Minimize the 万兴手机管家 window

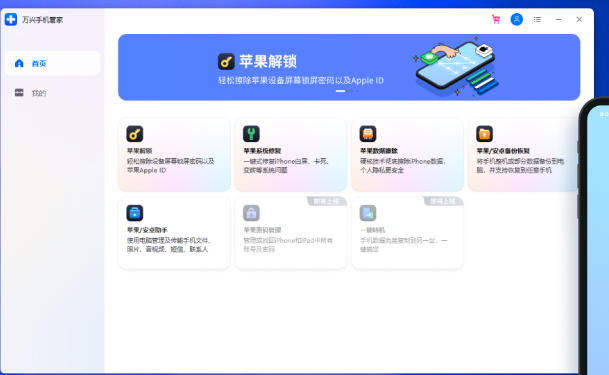point(559,19)
